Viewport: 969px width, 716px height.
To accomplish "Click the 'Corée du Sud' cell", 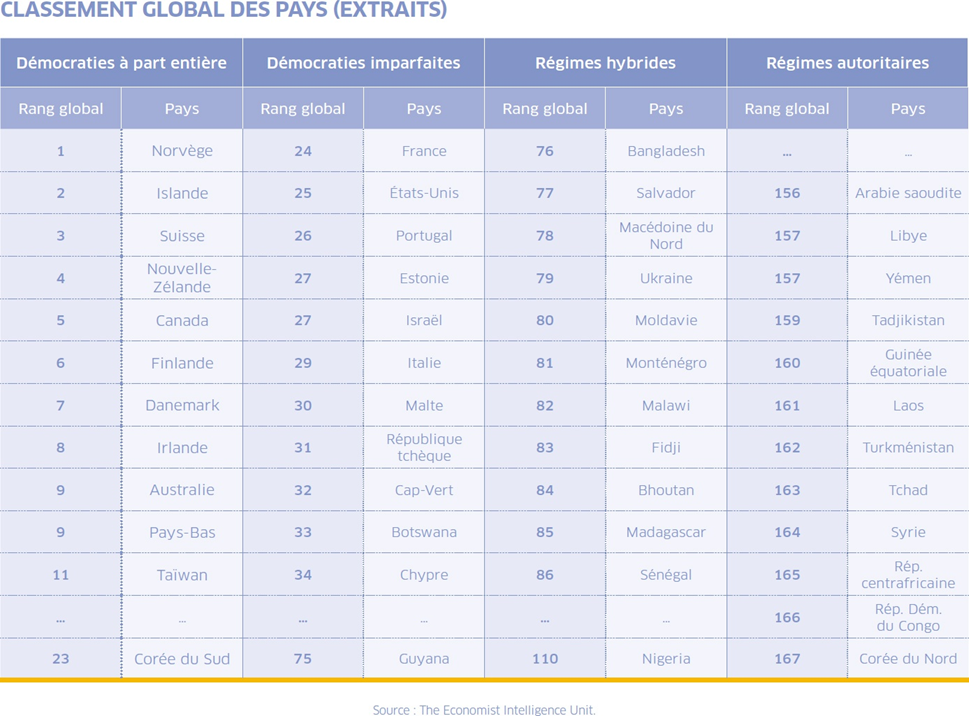I will click(x=182, y=659).
